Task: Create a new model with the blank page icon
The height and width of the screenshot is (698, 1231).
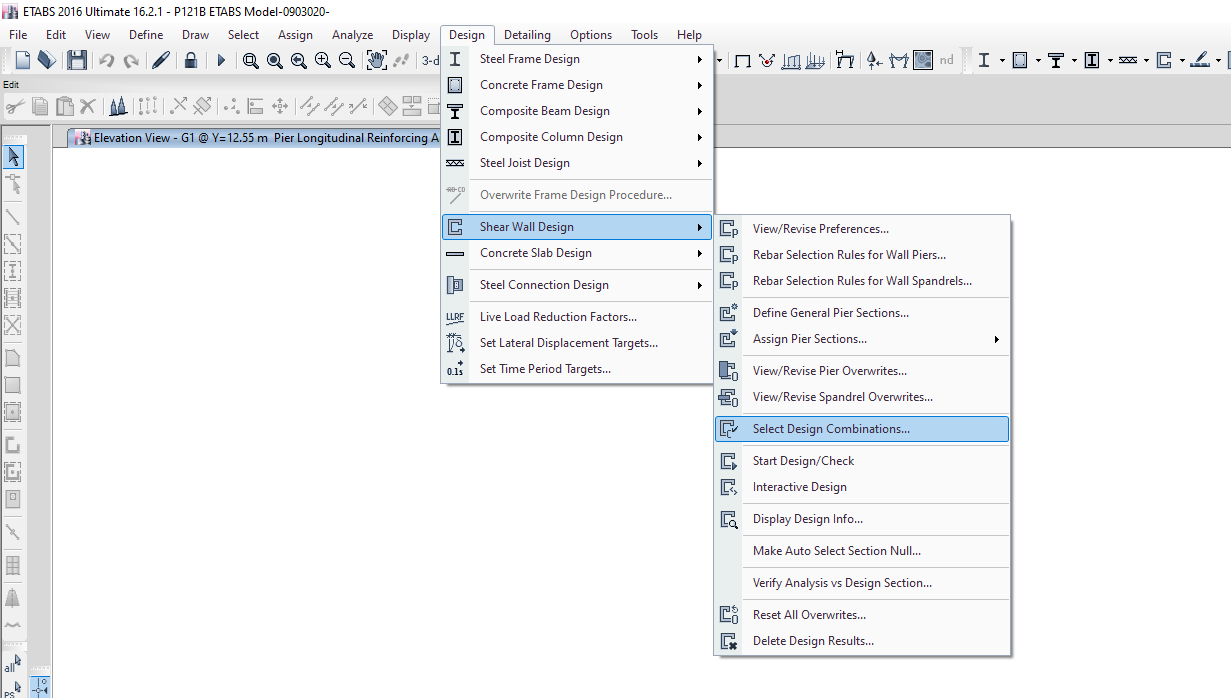Action: click(22, 60)
